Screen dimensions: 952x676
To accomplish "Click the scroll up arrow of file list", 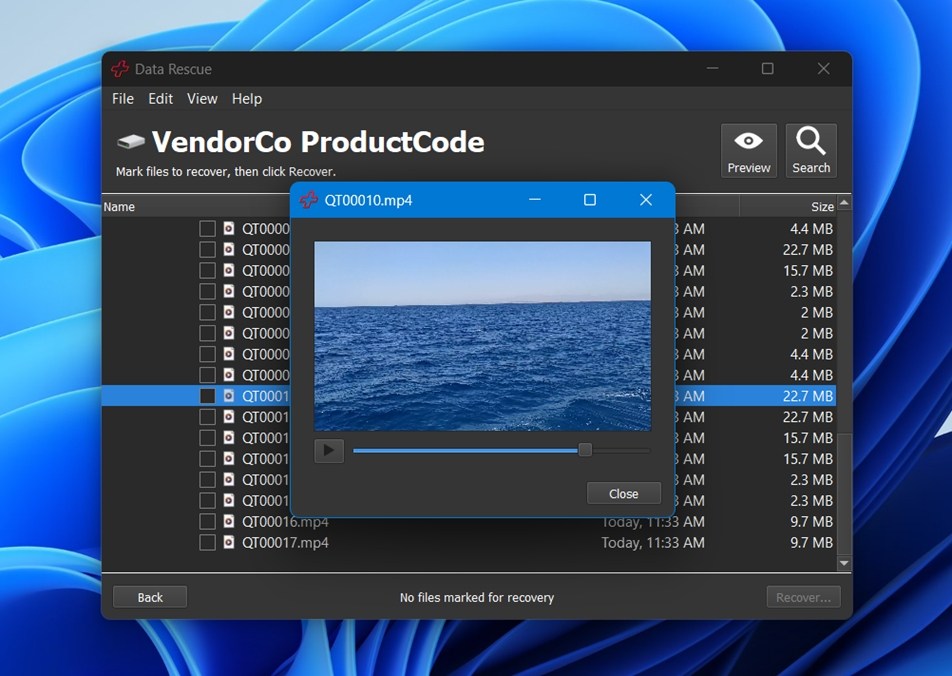I will tap(844, 204).
